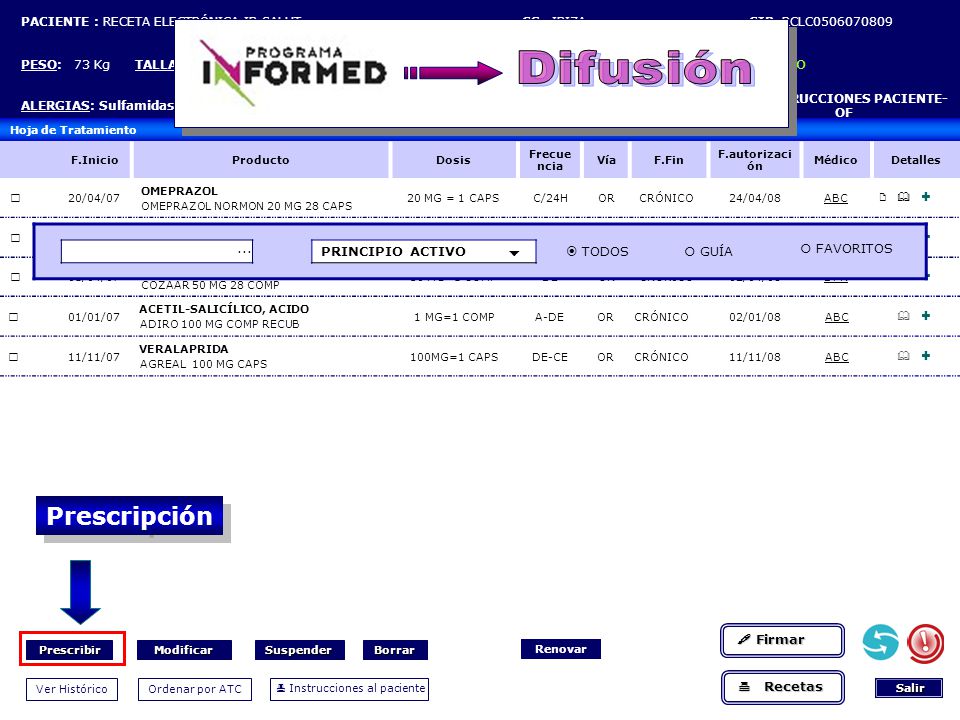Viewport: 960px width, 720px height.
Task: Select the TODOS radio option
Action: coord(571,251)
